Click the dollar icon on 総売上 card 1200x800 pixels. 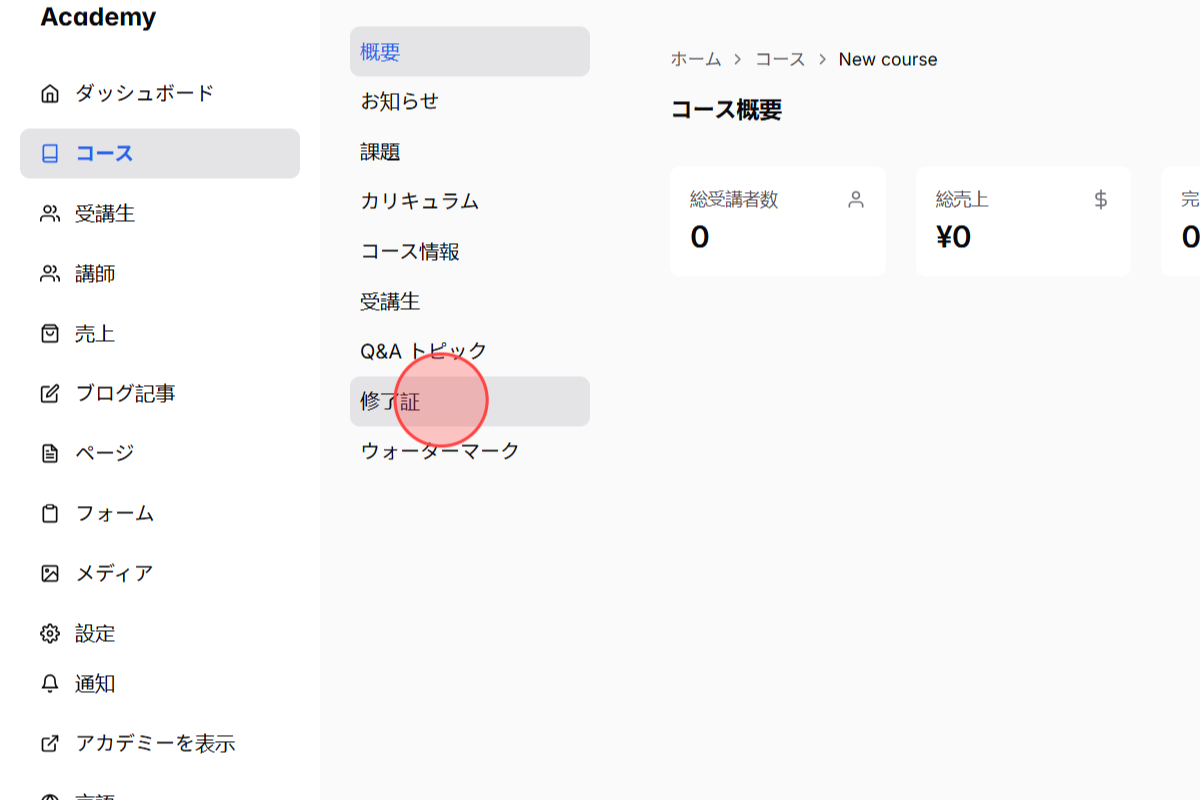tap(1100, 199)
